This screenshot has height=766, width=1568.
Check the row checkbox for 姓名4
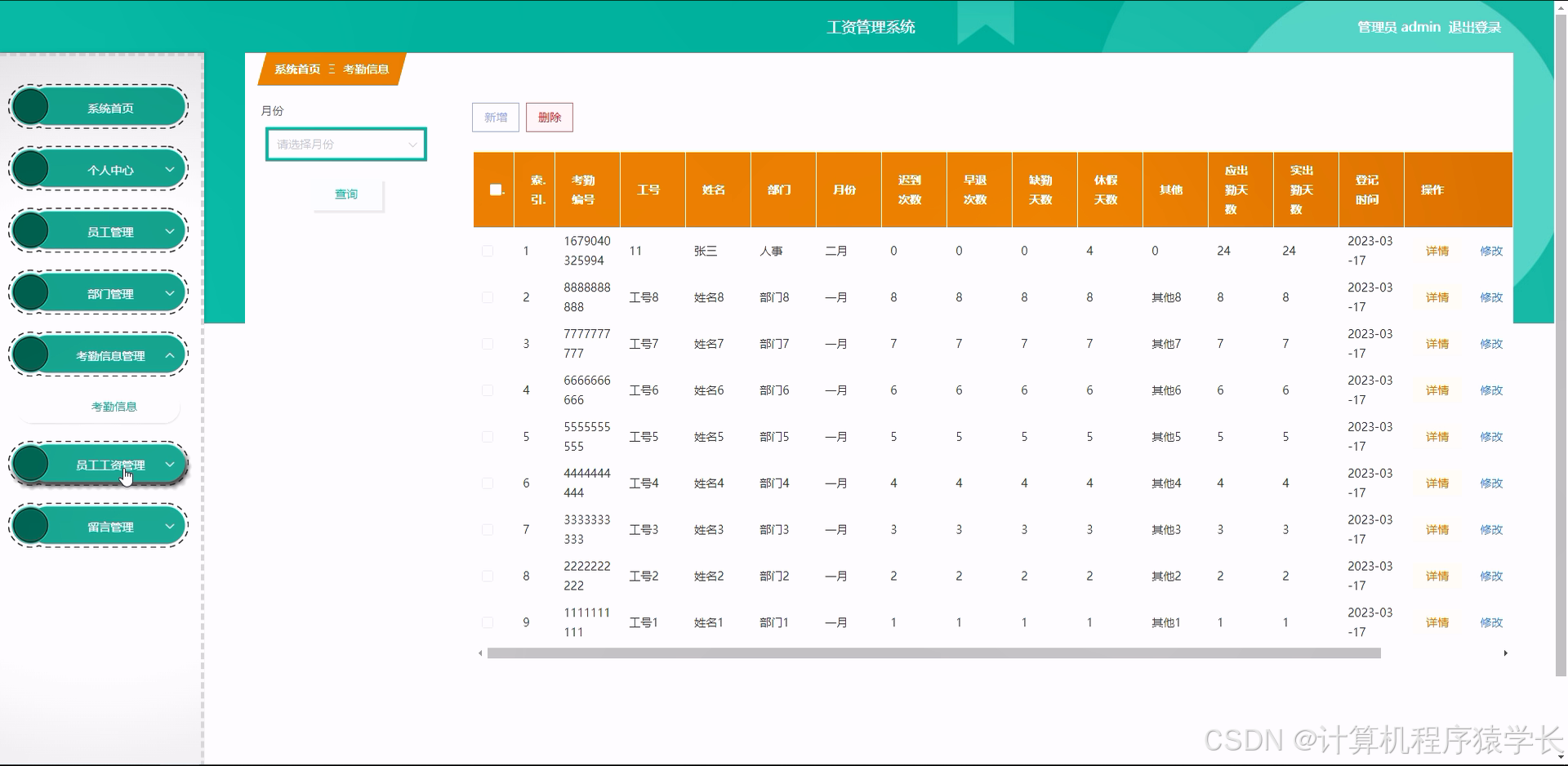coord(488,483)
